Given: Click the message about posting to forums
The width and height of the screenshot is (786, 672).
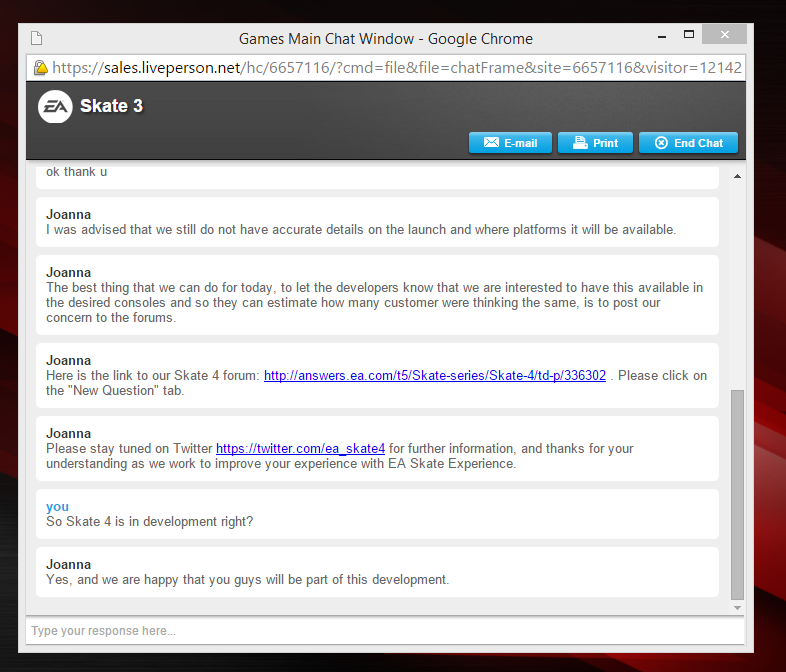Looking at the screenshot, I should [374, 303].
